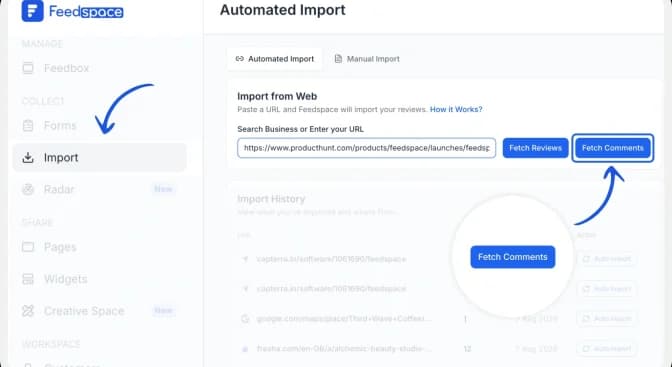This screenshot has width=672, height=367.
Task: Click Auto import for the google.com row
Action: click(607, 319)
